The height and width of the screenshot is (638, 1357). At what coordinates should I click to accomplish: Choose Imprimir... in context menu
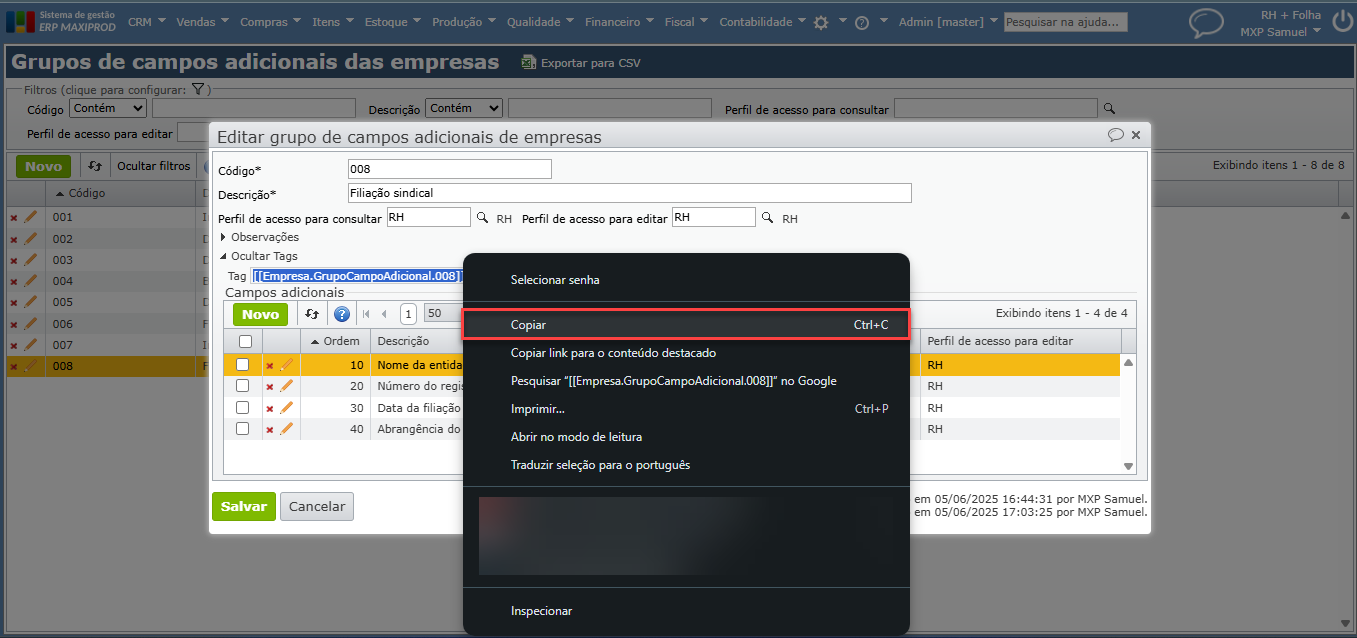point(686,409)
